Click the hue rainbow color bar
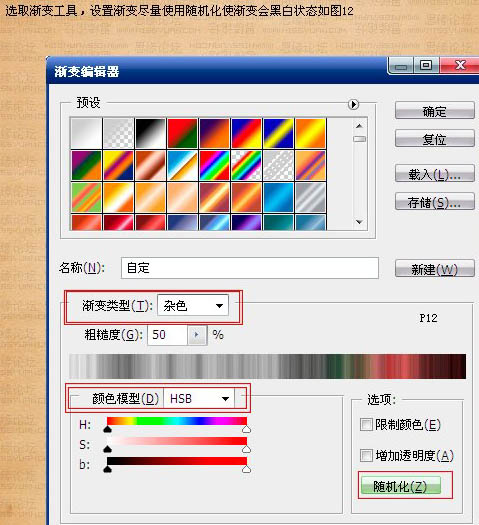The width and height of the screenshot is (479, 525). coord(177,421)
